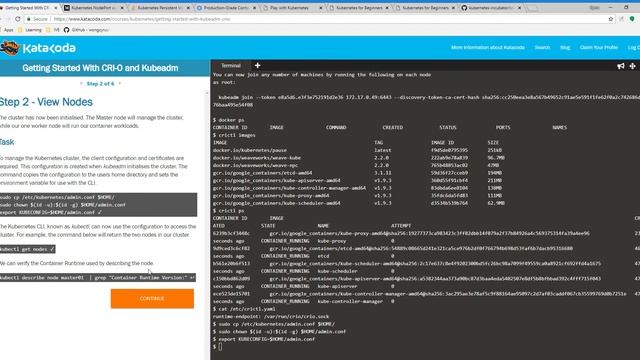
Task: Close the Kubernetes NodePort tab
Action: click(x=122, y=8)
